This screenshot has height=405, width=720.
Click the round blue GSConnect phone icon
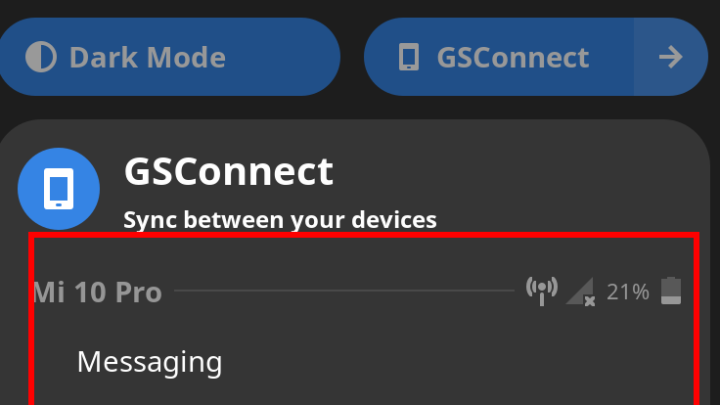[59, 189]
